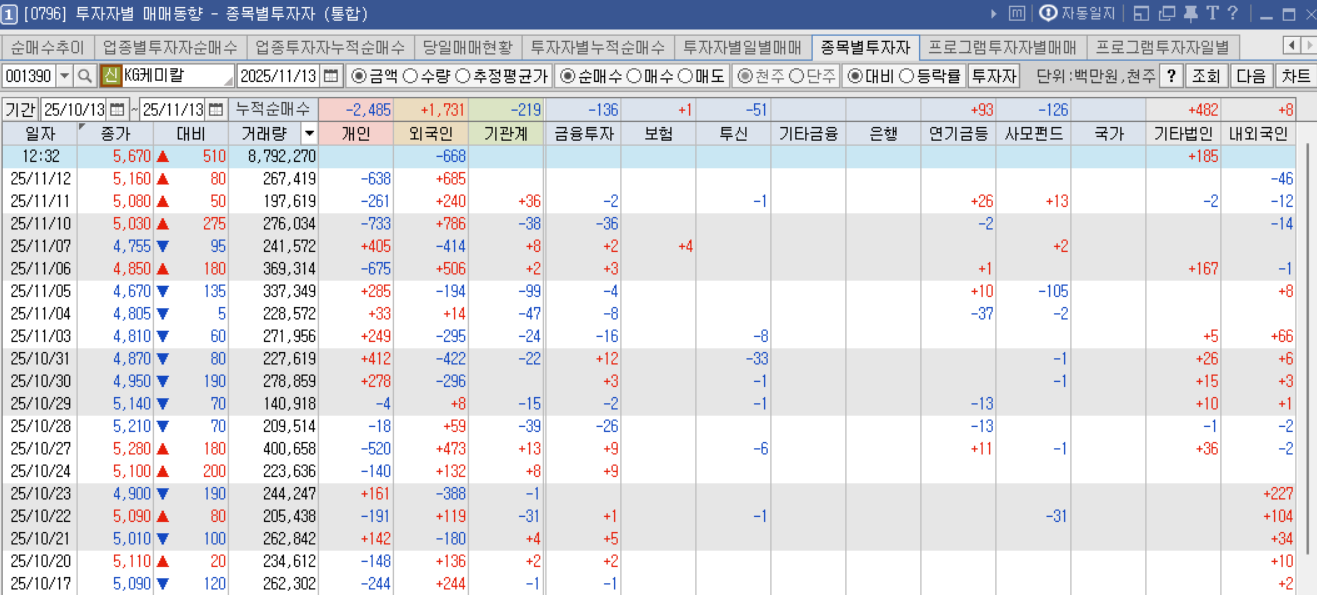Click the 기타법인 column header

[1184, 133]
